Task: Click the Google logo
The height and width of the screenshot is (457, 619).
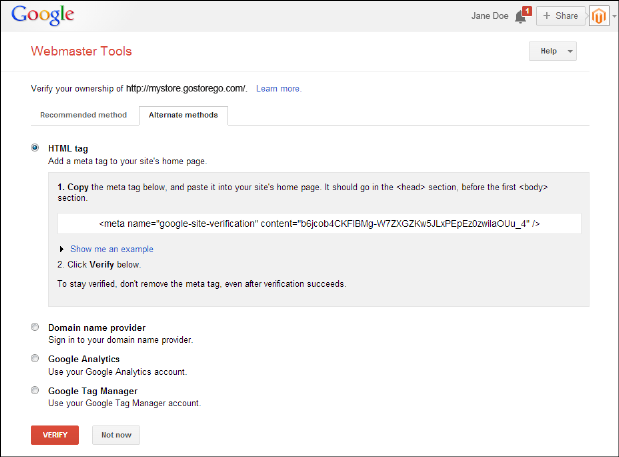Action: 41,16
